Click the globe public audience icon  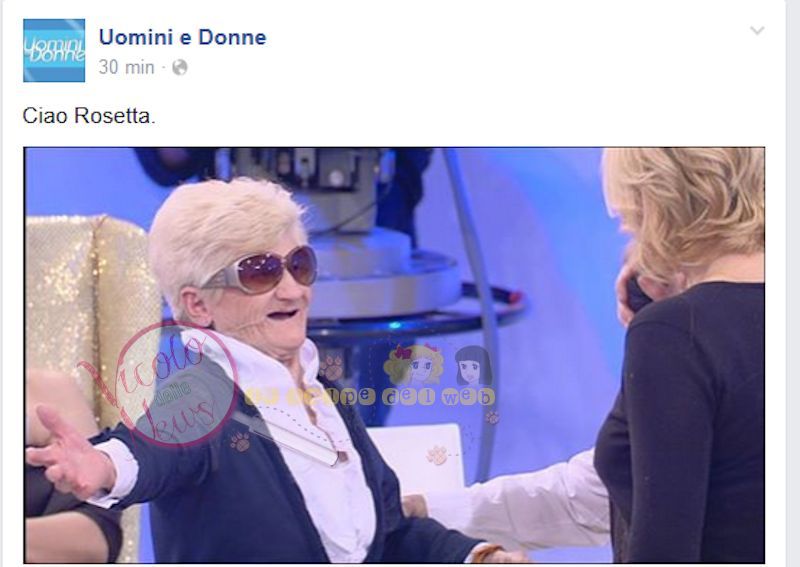tap(180, 67)
